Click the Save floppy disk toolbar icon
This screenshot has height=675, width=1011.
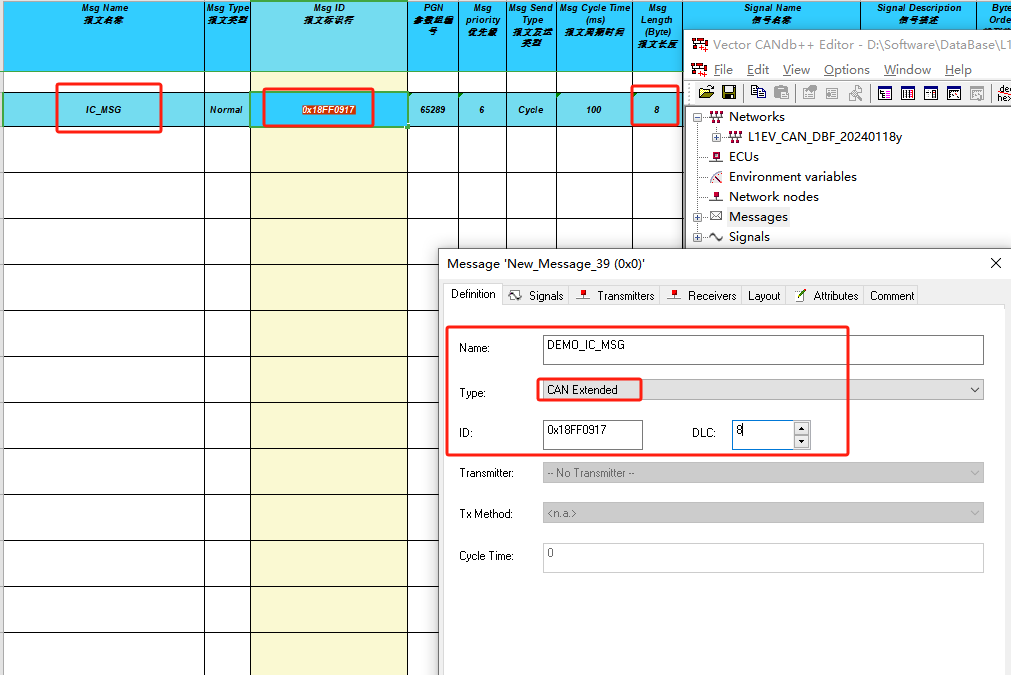729,93
